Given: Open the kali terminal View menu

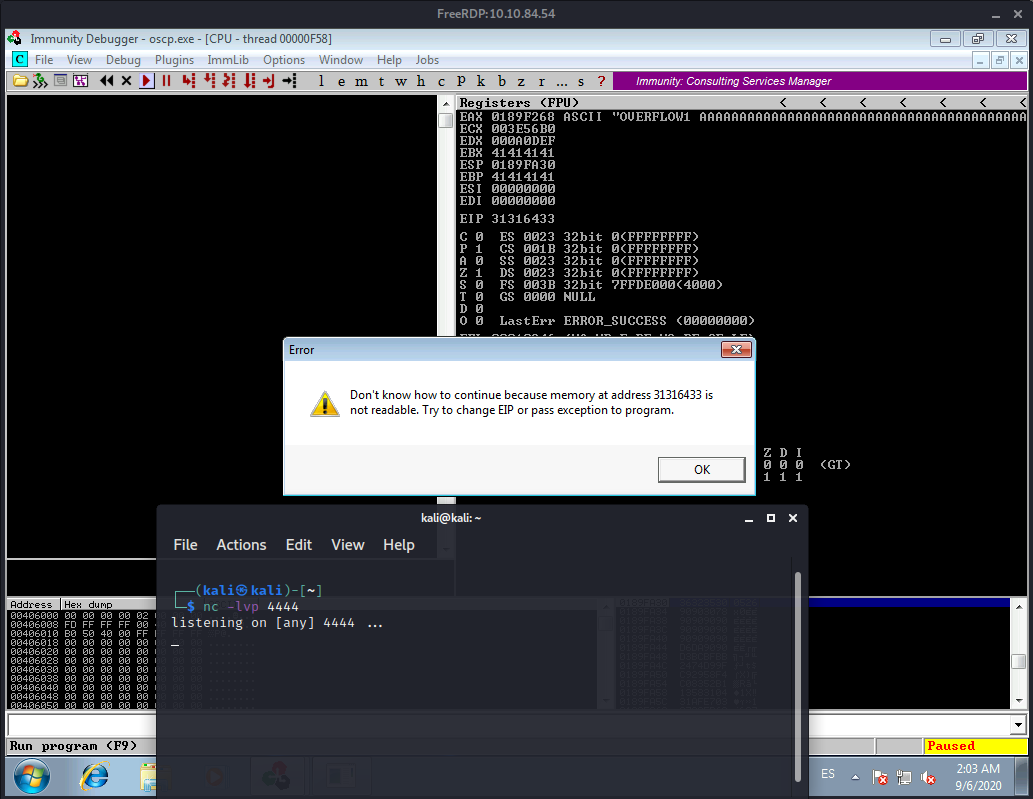Looking at the screenshot, I should 348,545.
